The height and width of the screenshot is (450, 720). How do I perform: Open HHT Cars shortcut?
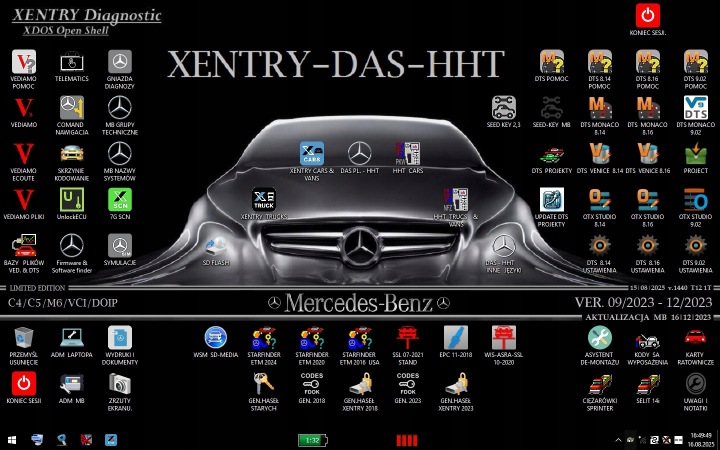coord(408,154)
